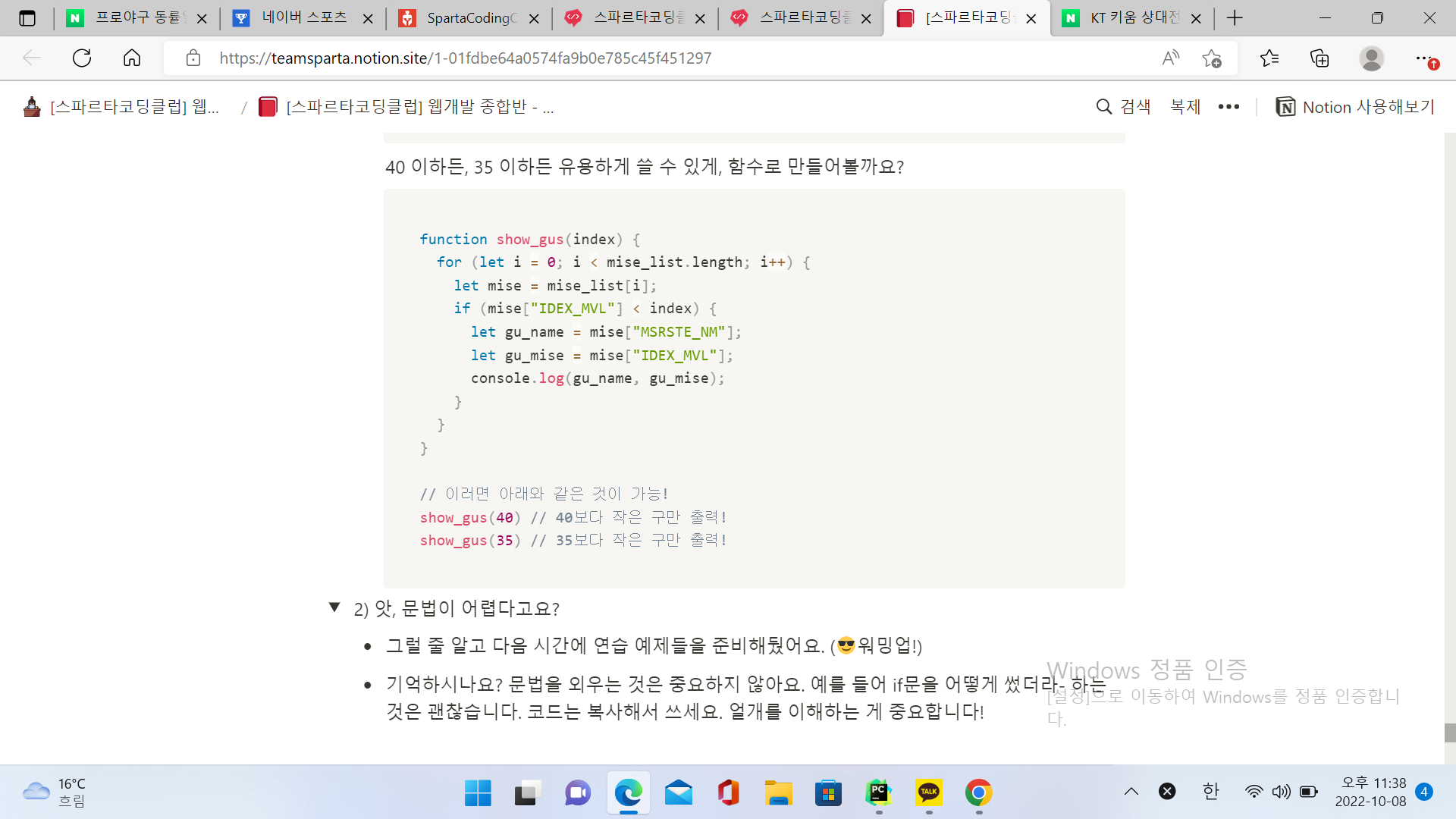
Task: Refresh the current page
Action: coord(82,58)
